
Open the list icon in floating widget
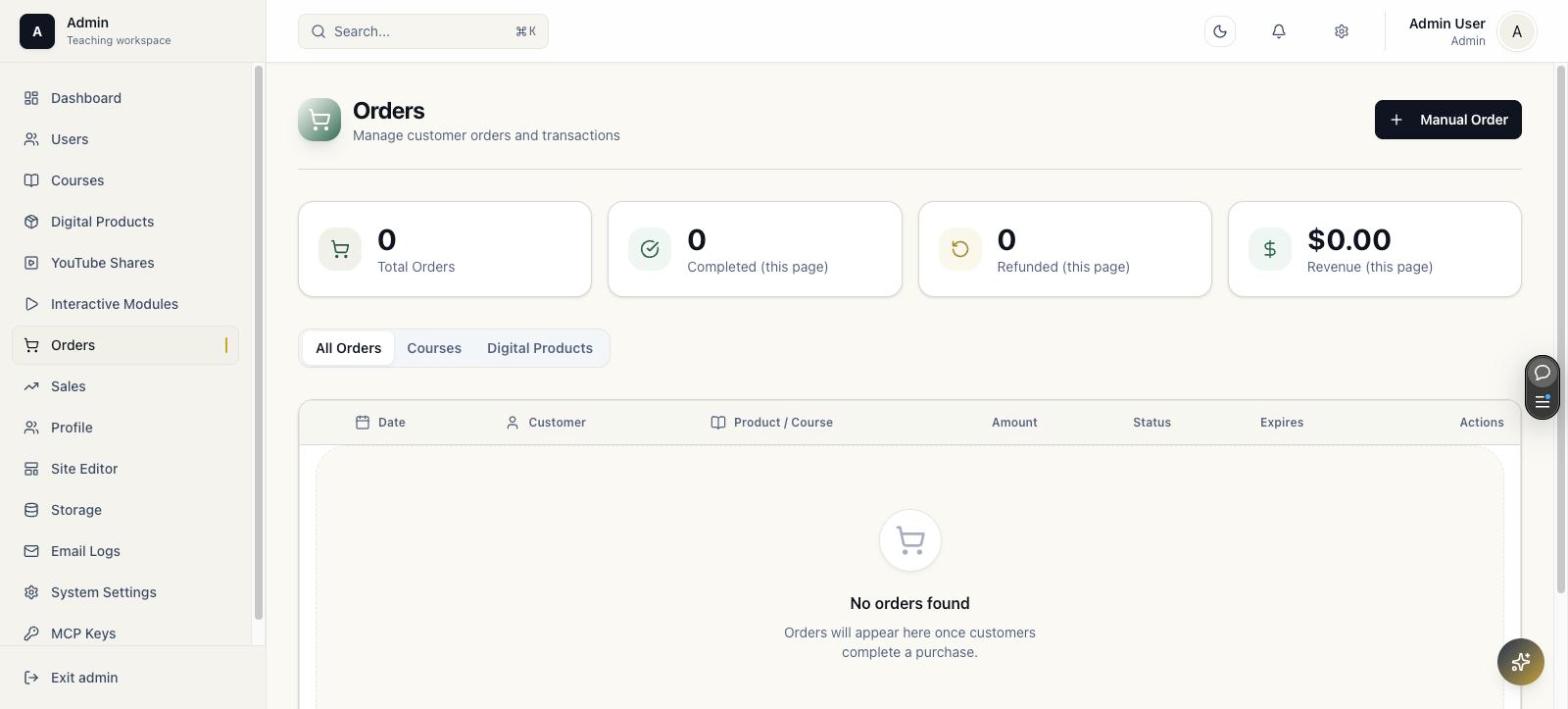pos(1542,402)
